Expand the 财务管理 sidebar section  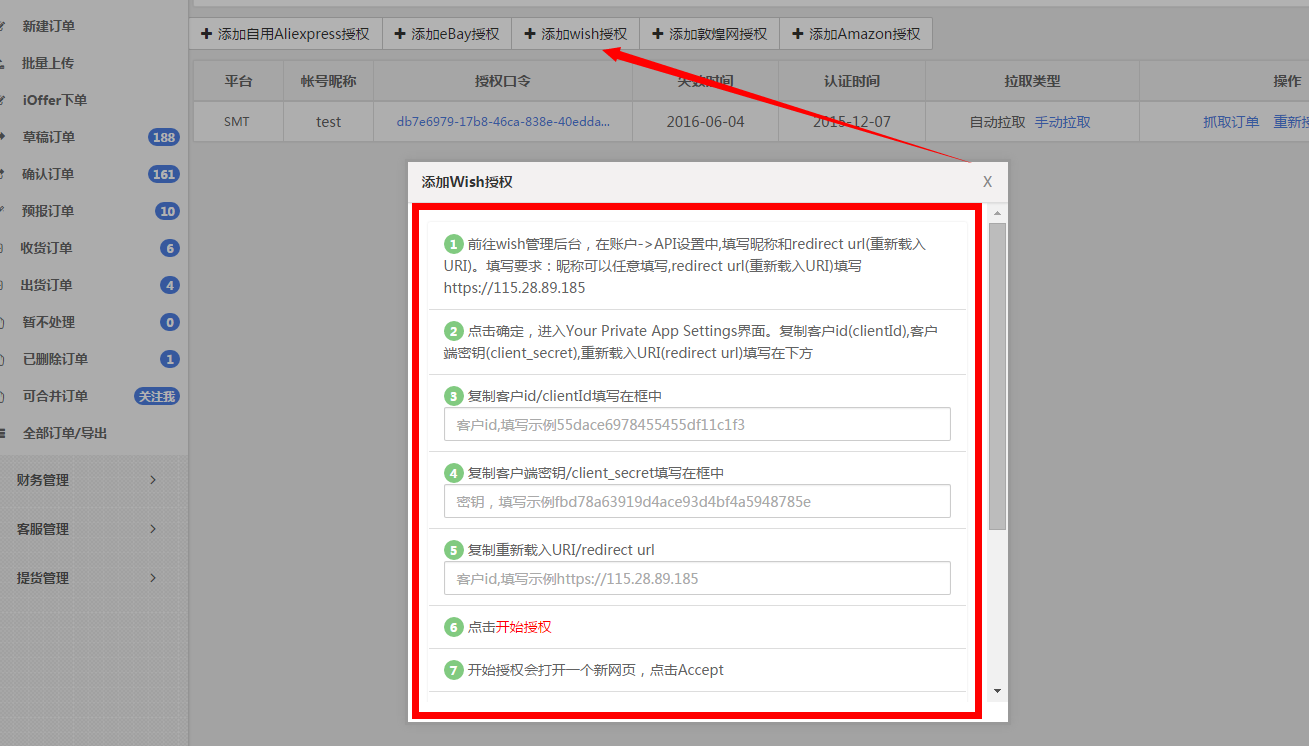(x=87, y=480)
